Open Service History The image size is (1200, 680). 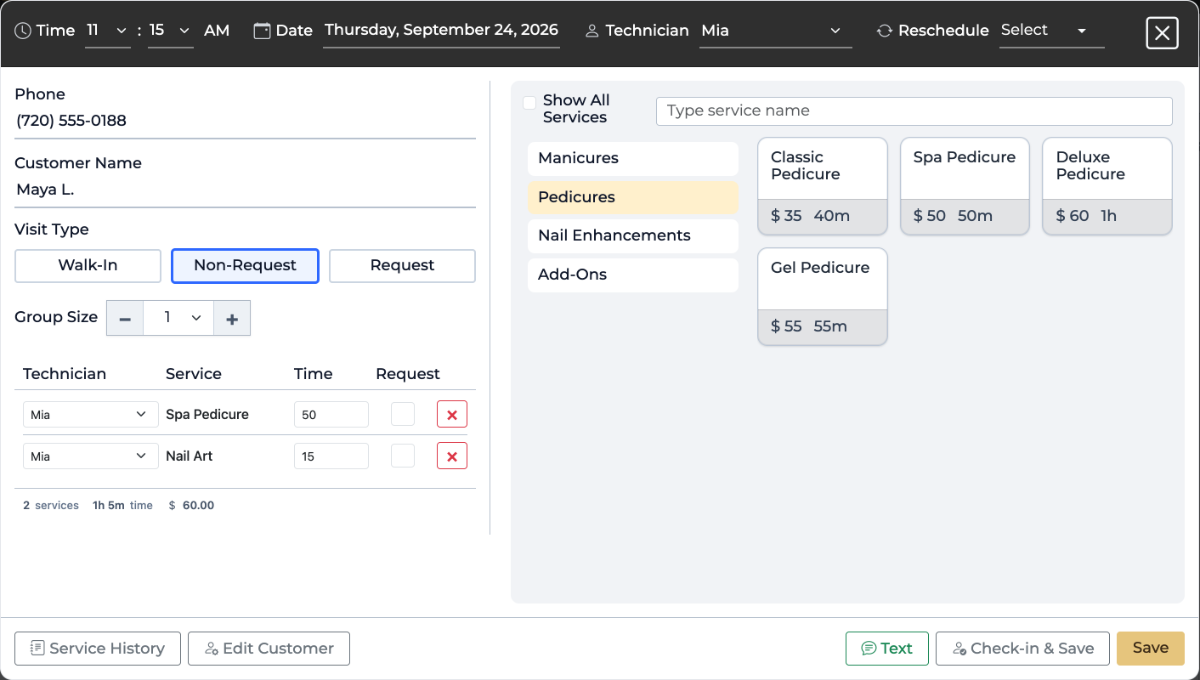pos(98,648)
